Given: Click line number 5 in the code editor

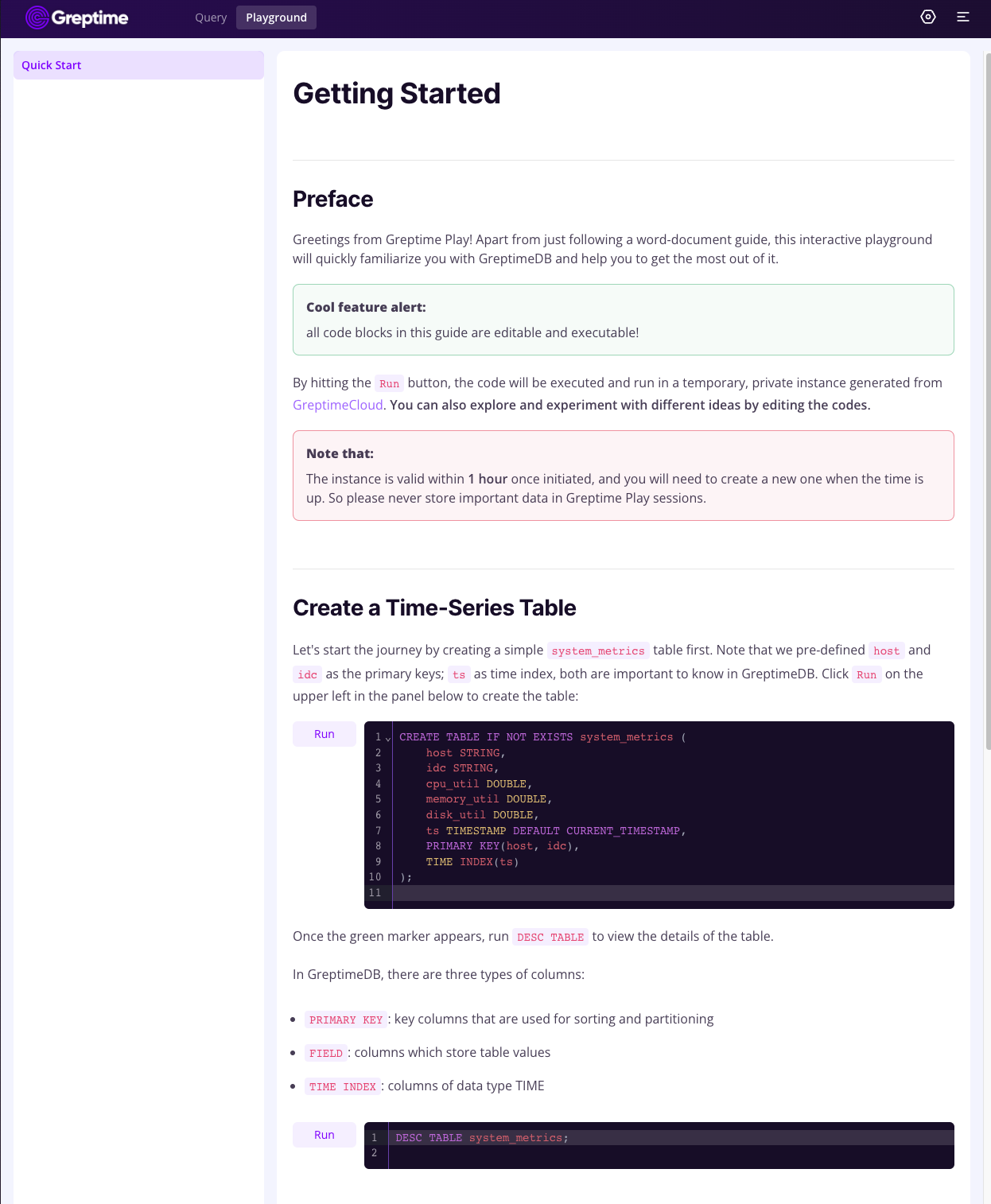Looking at the screenshot, I should click(x=378, y=799).
